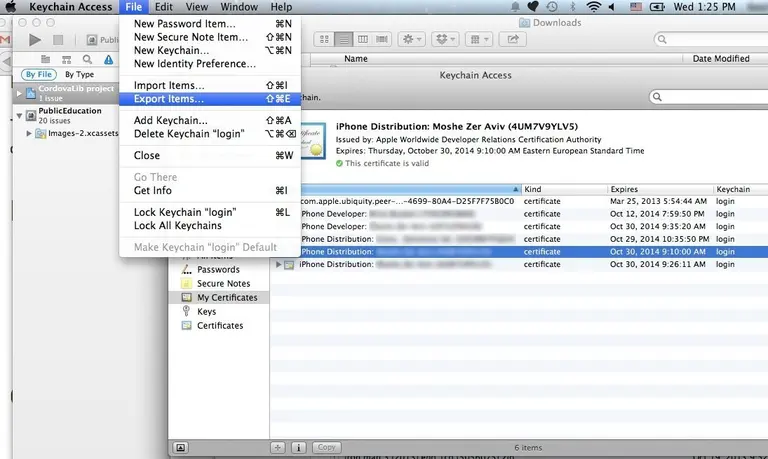Screen dimensions: 768x459
Task: Open the Edit menu
Action: (164, 7)
